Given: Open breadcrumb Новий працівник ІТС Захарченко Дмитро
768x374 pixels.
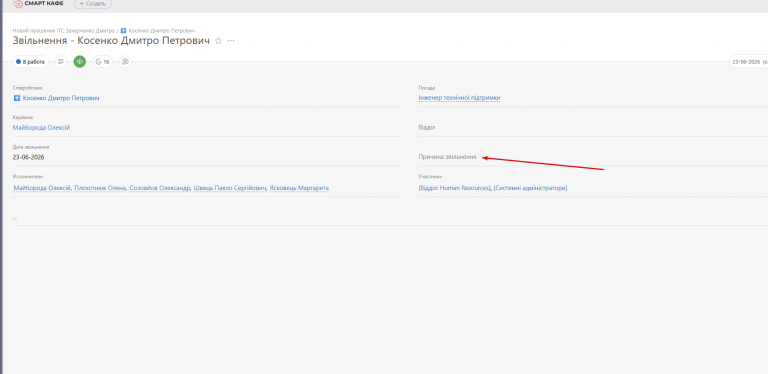Looking at the screenshot, I should 64,30.
